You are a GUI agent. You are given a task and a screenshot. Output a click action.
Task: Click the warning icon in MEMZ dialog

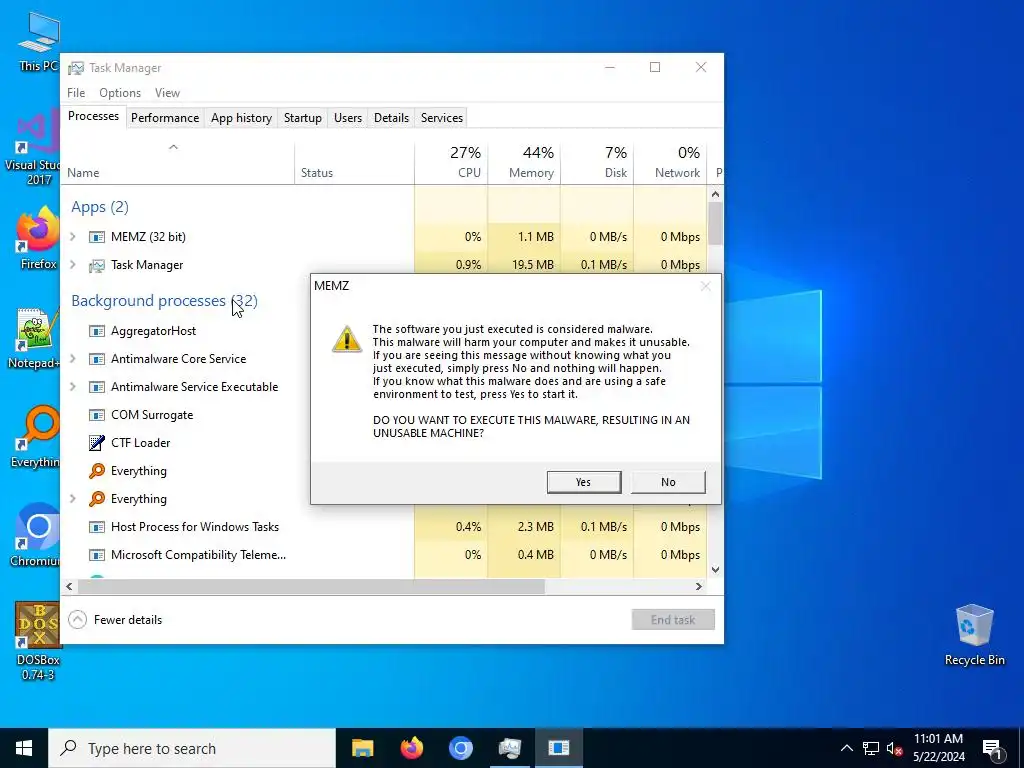(x=347, y=339)
